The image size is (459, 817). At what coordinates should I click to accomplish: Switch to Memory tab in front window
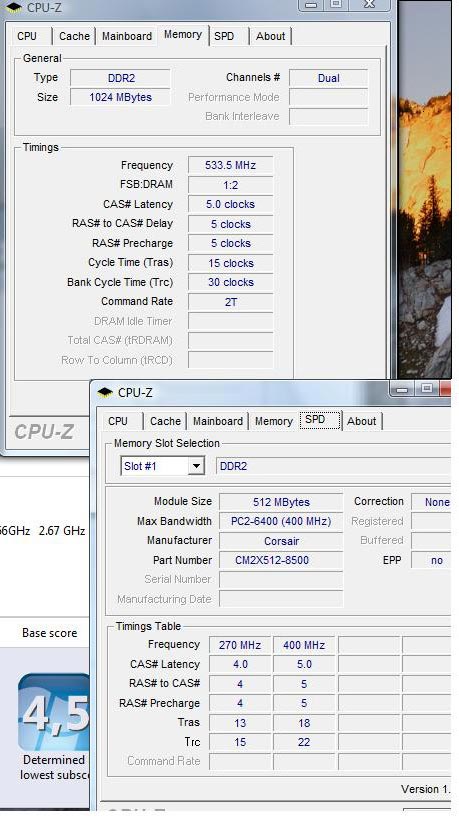click(274, 421)
